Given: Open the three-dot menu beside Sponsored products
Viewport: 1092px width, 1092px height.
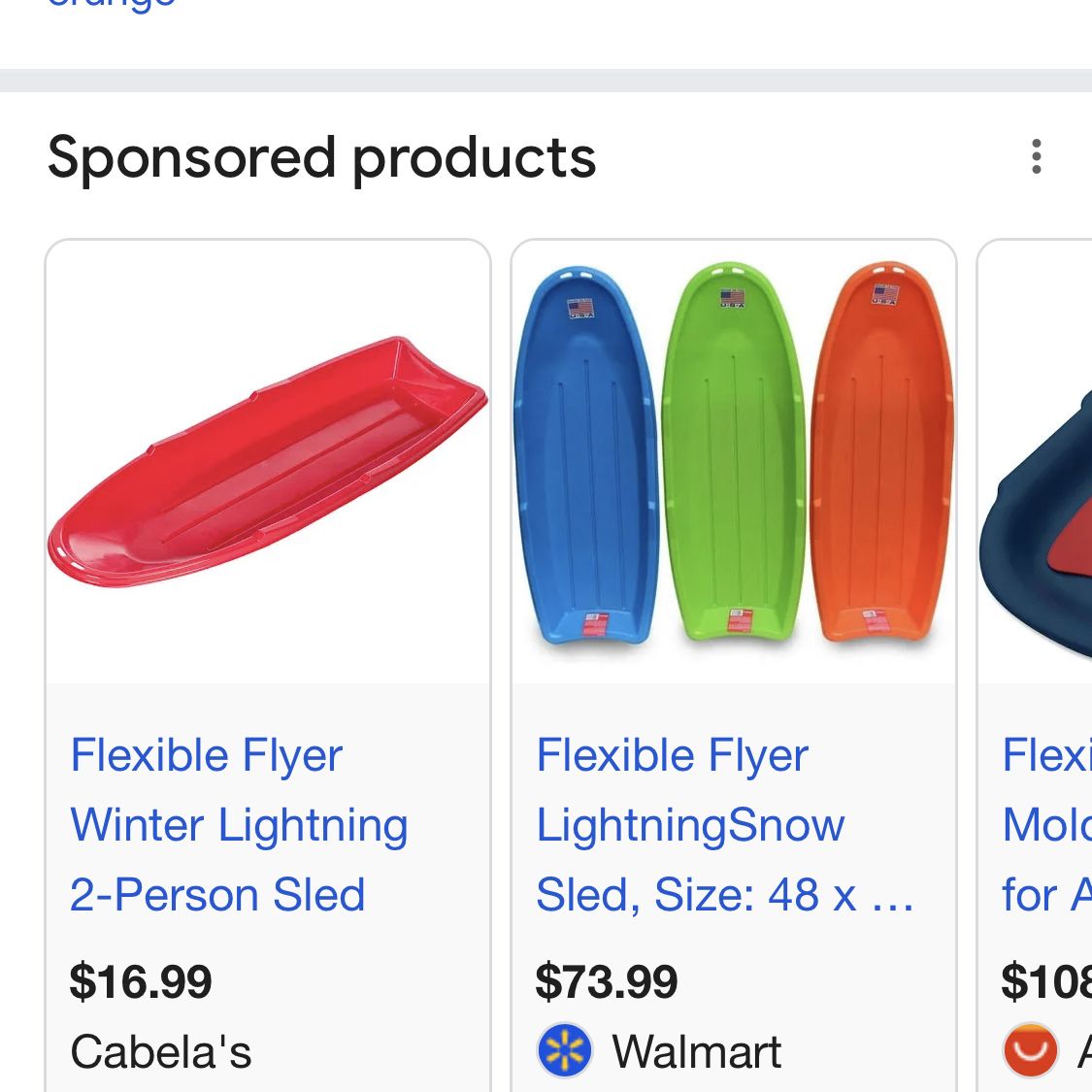Looking at the screenshot, I should click(1037, 156).
